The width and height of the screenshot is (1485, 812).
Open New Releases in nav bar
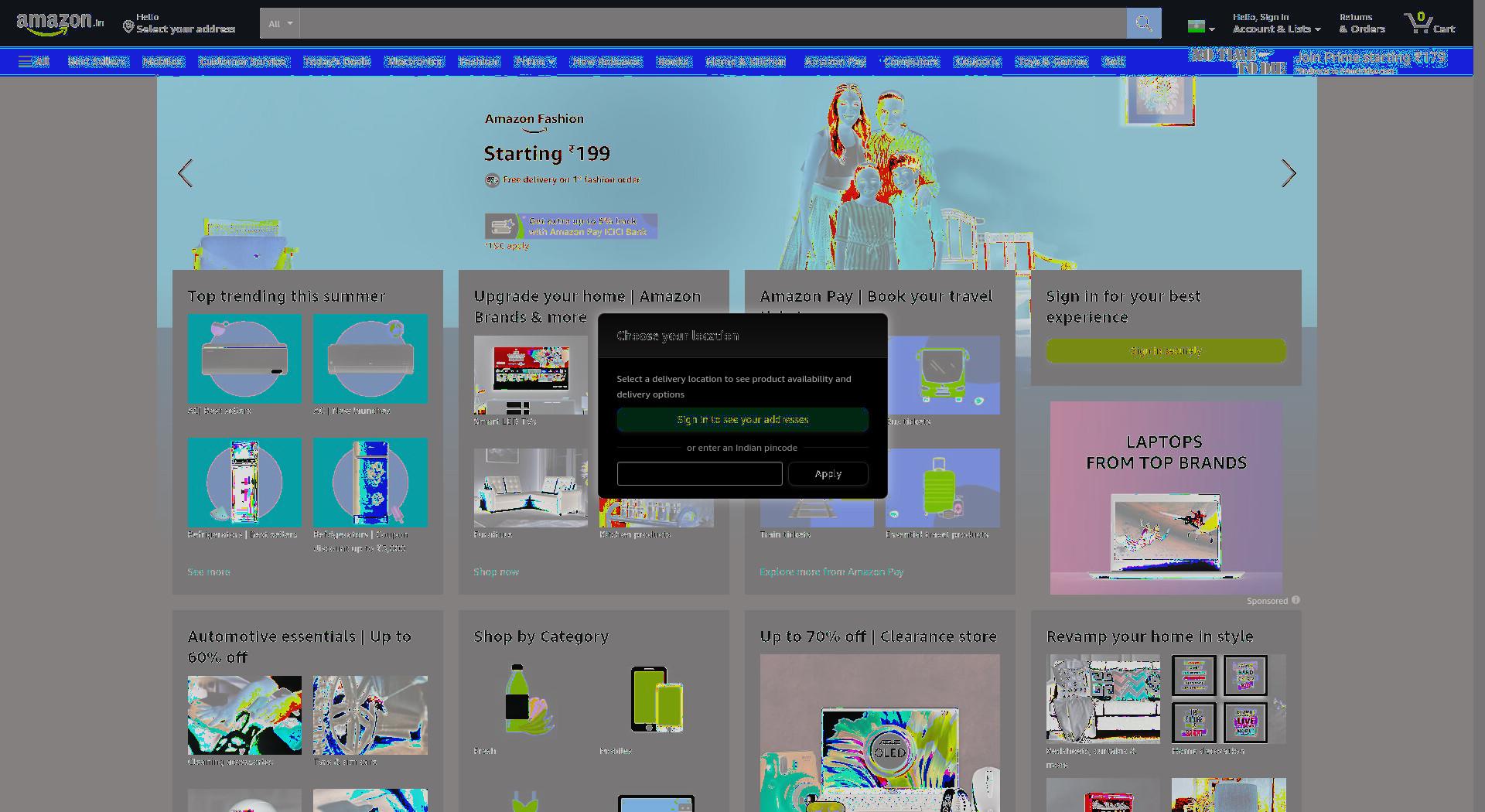[x=606, y=61]
